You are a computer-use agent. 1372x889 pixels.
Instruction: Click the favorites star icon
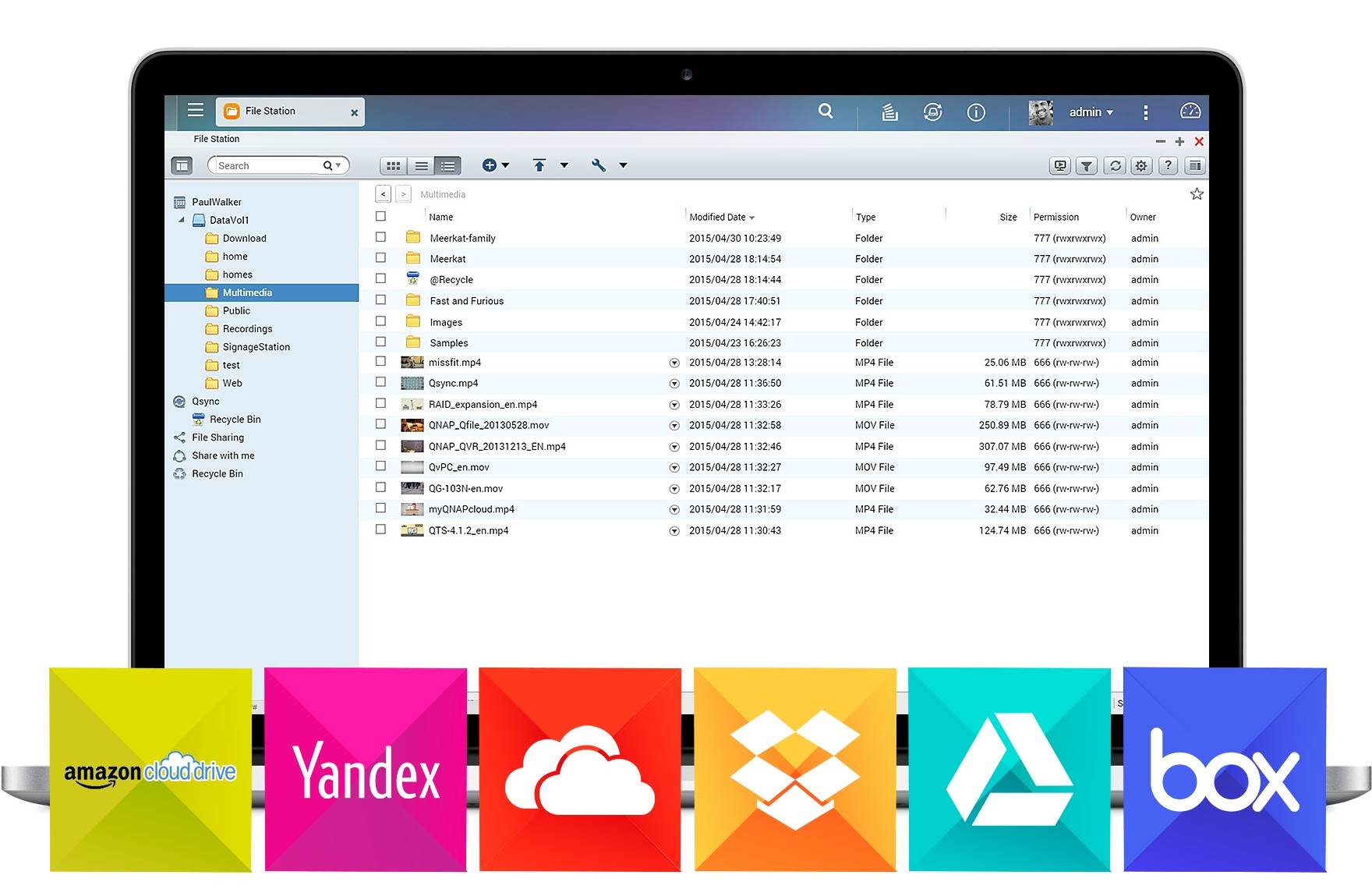(x=1197, y=194)
